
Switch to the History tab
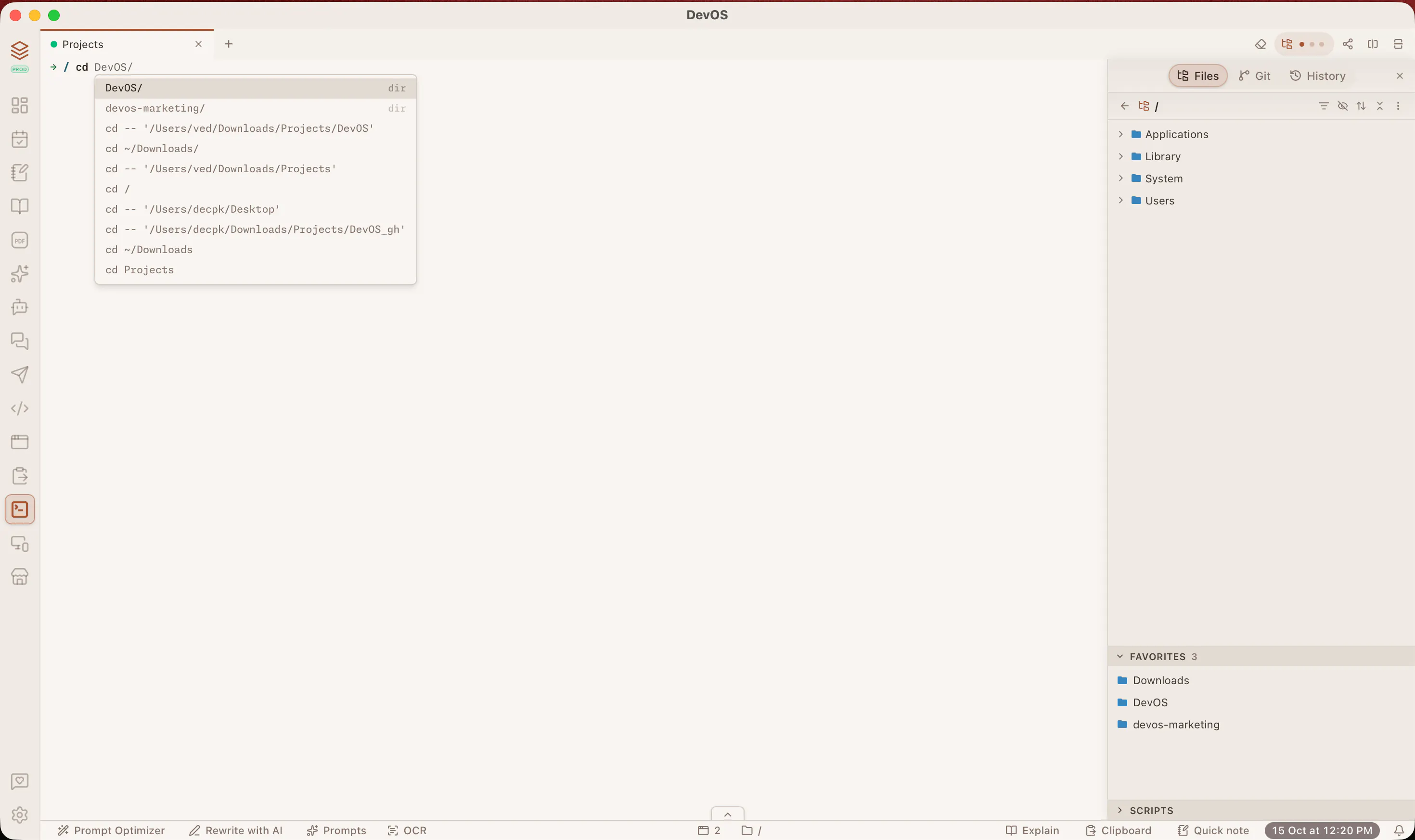coord(1318,76)
